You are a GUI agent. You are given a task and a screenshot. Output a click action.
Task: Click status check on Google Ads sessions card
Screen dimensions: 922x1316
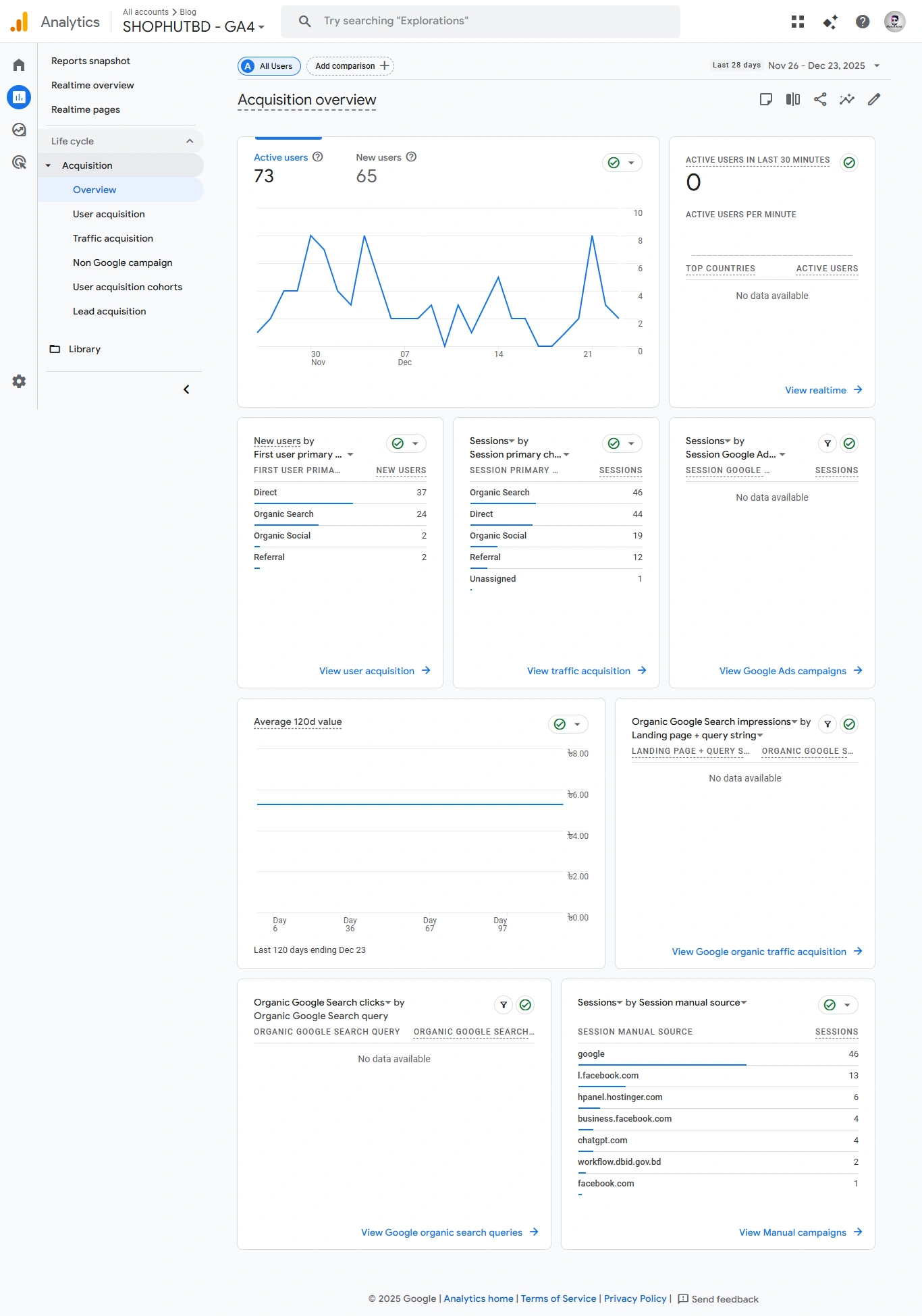850,443
